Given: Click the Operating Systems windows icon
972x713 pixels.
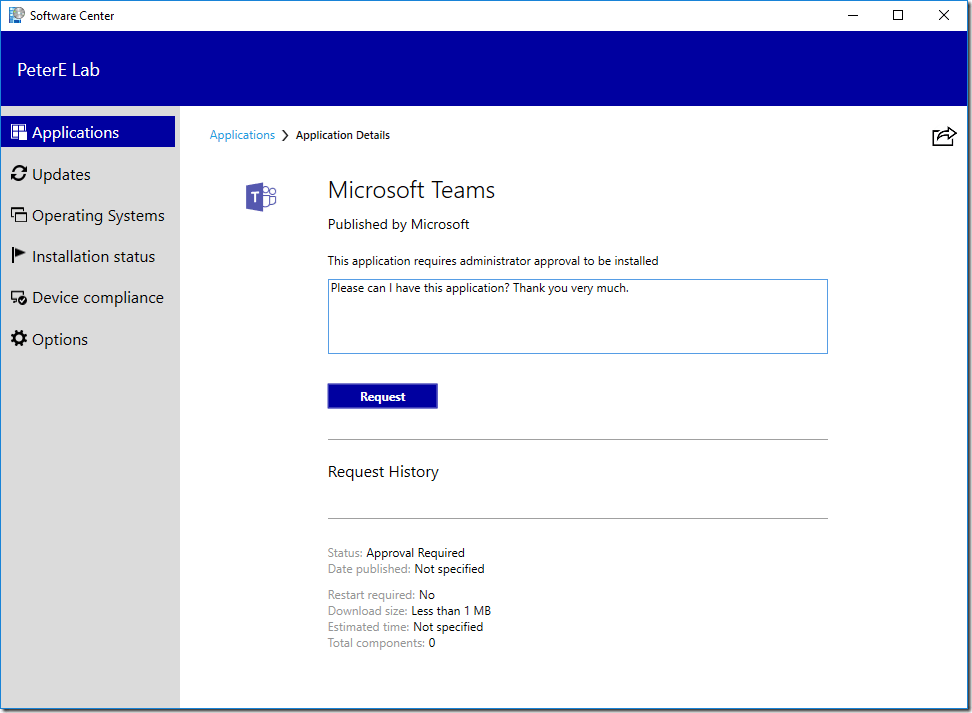Looking at the screenshot, I should point(19,215).
